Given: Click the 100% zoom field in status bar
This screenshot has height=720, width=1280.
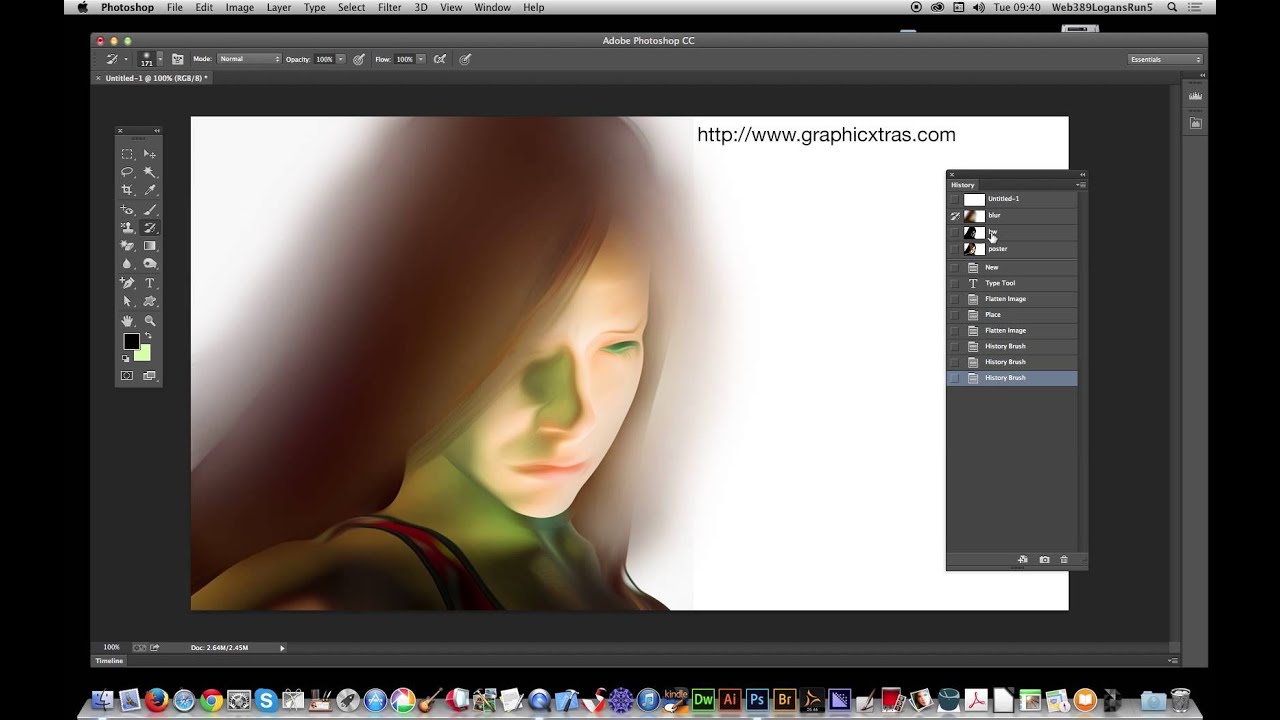Looking at the screenshot, I should point(111,648).
